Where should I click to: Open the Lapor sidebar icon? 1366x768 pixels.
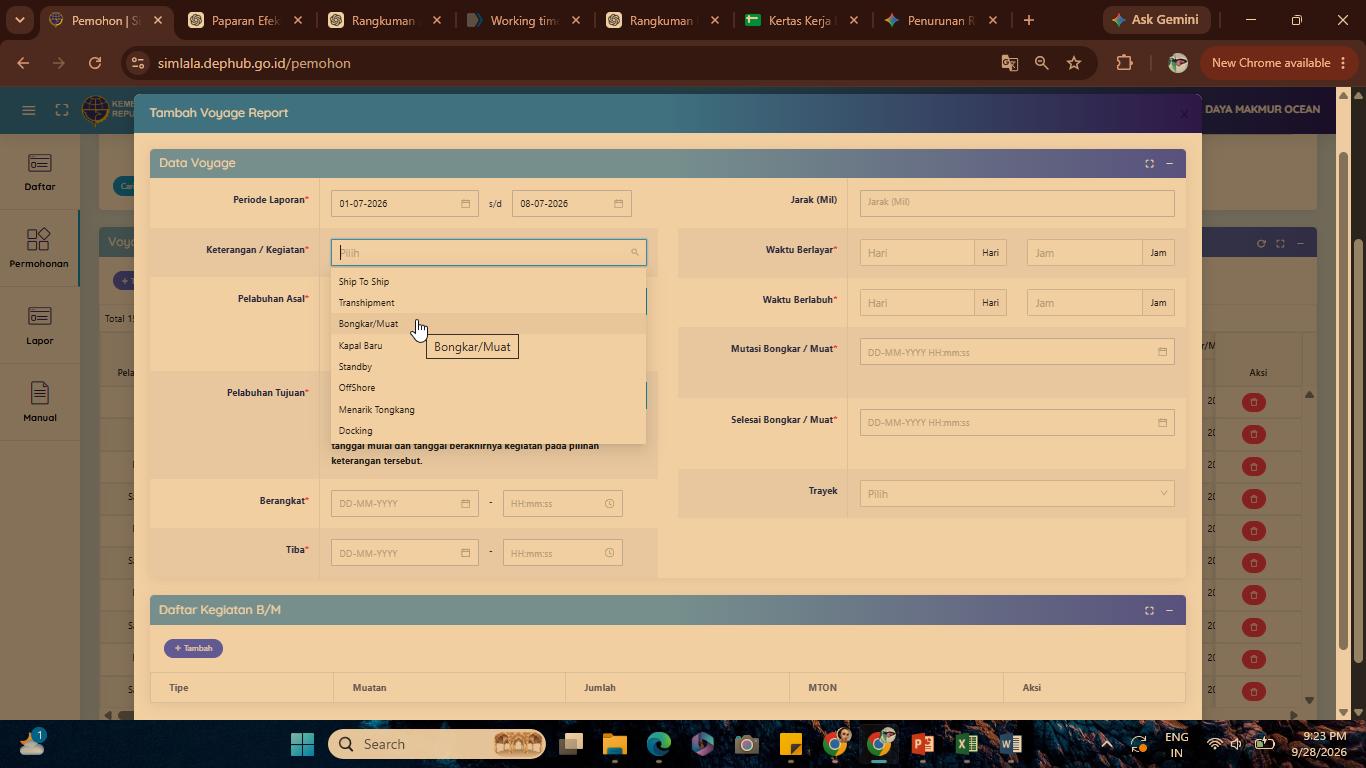[x=39, y=326]
